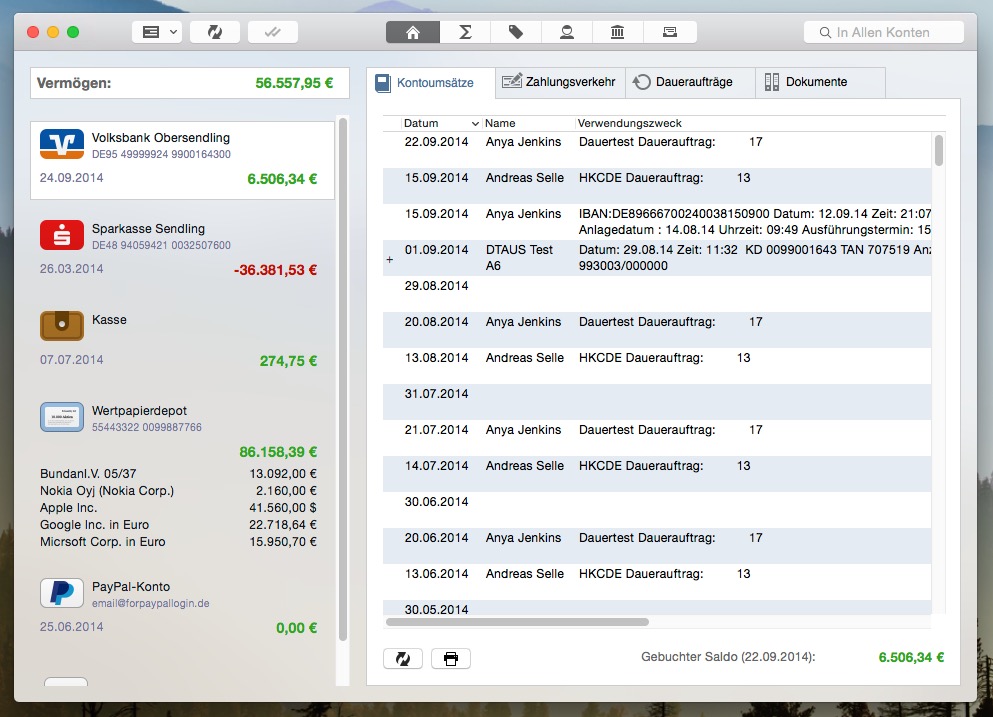Click the refresh accounts toolbar button
Screen dimensions: 993x717
[x=214, y=32]
